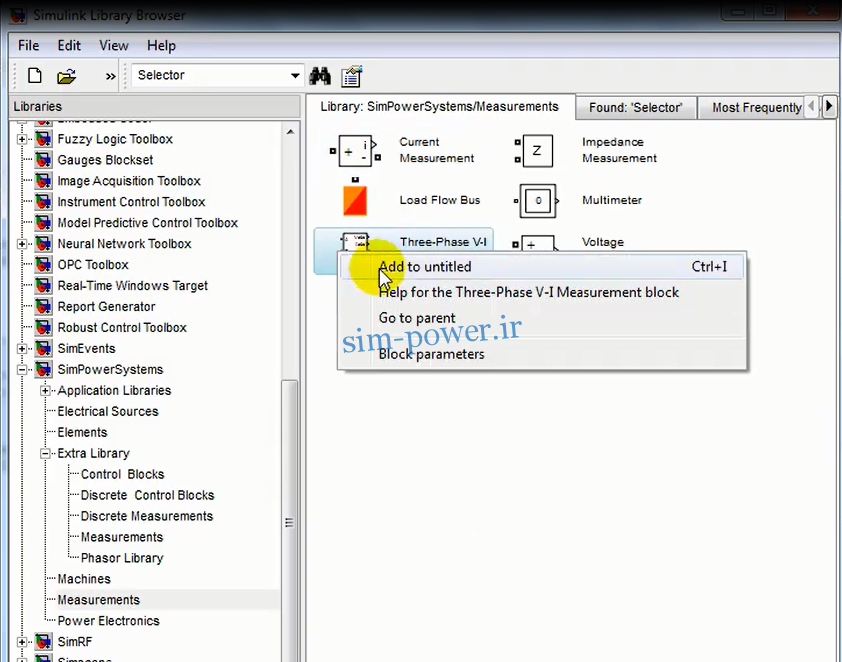Expand the Fuzzy Logic Toolbox node
The height and width of the screenshot is (662, 842).
(x=21, y=140)
